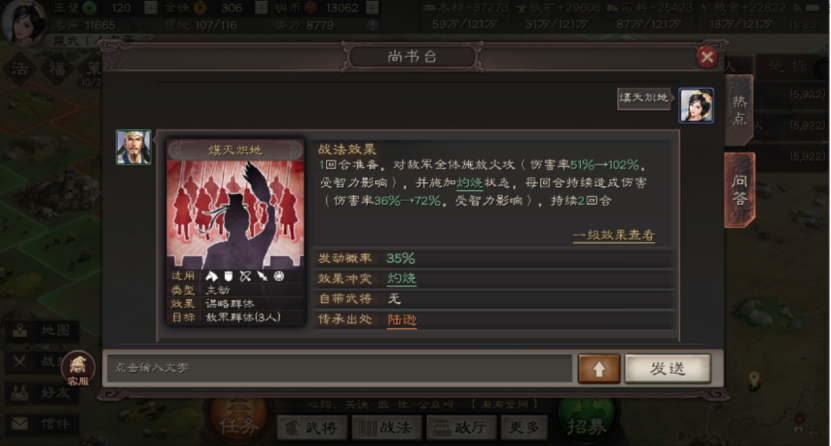831x446 pixels.
Task: Switch to the 问答 side tab
Action: coord(740,190)
